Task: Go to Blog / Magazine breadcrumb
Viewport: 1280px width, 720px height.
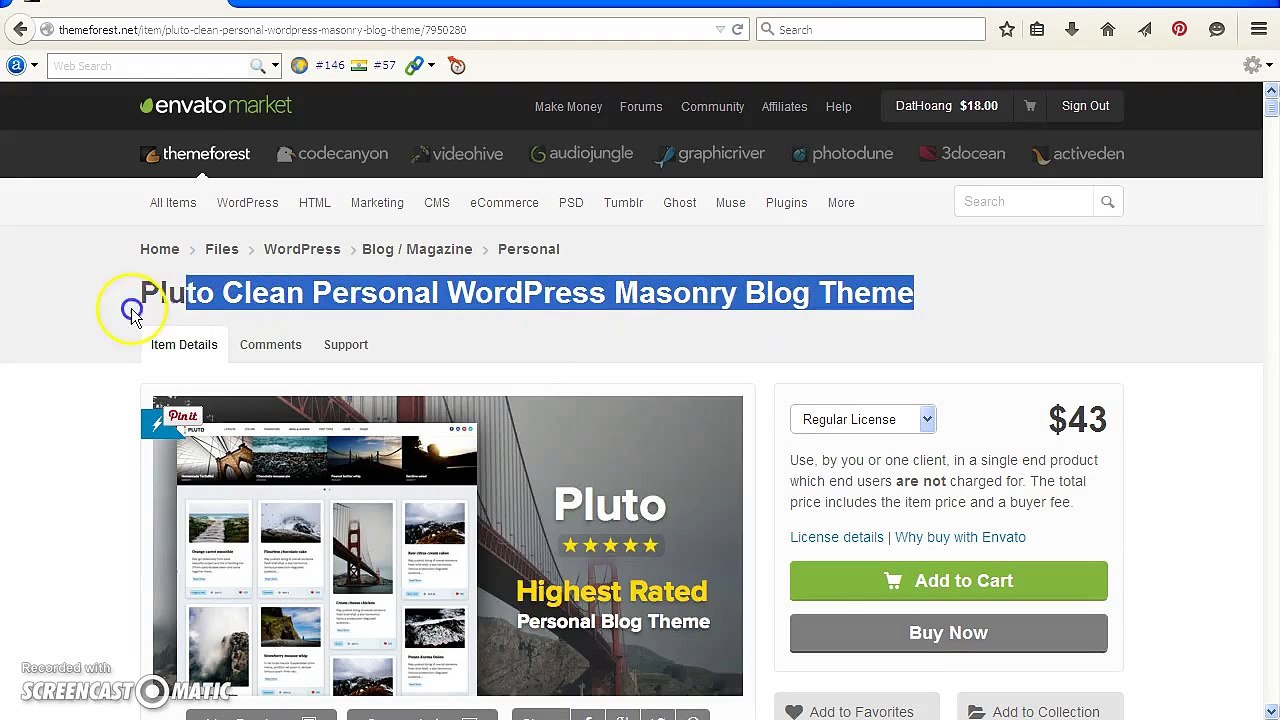Action: (x=417, y=249)
